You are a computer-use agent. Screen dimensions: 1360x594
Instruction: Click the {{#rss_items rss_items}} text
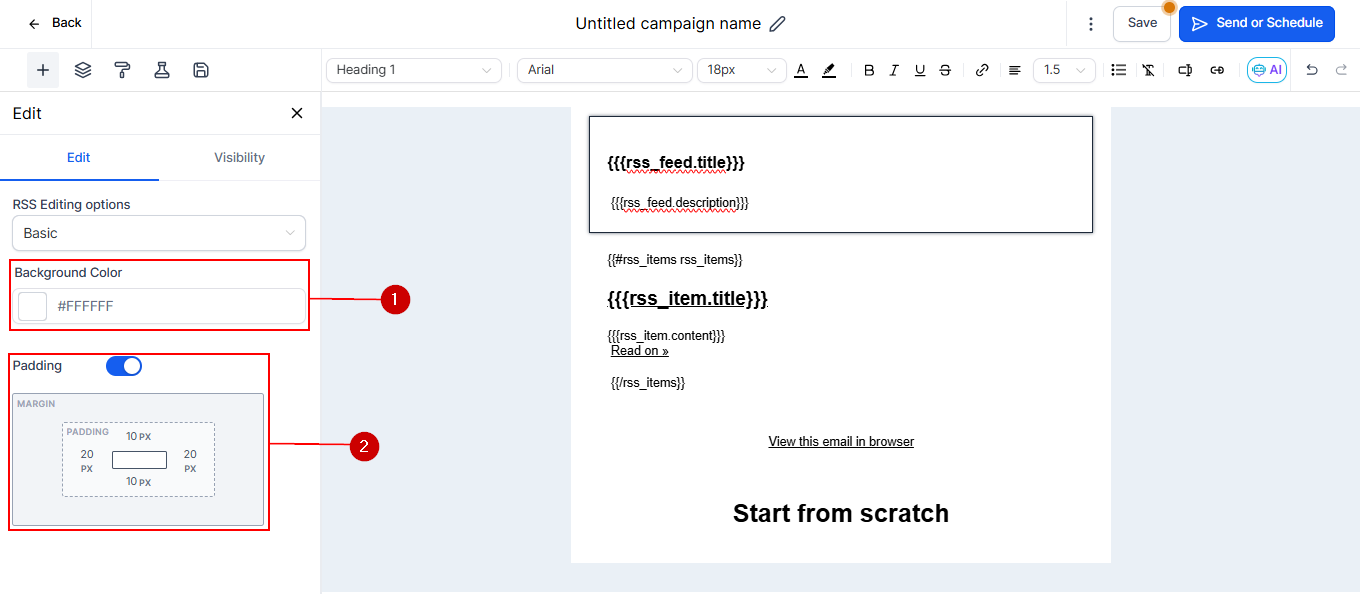(x=675, y=260)
